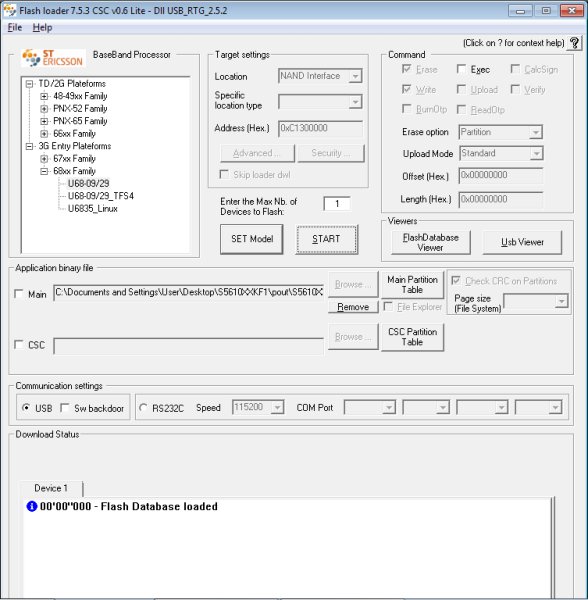Toggle the Write checkbox
Screen dimensions: 588x600
pos(406,89)
